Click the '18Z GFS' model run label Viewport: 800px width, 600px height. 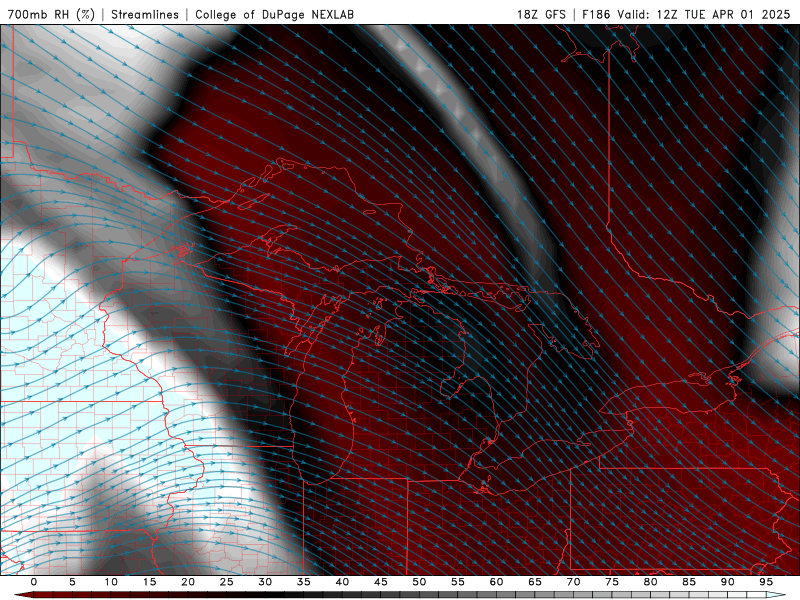pos(541,14)
